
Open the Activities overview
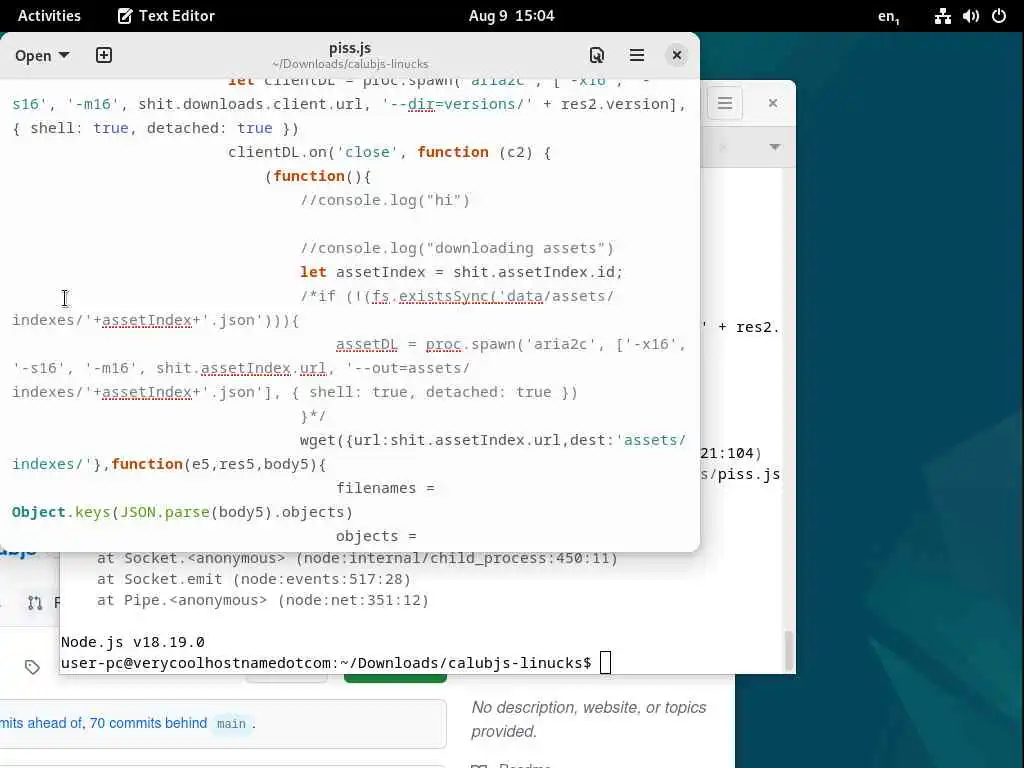49,16
